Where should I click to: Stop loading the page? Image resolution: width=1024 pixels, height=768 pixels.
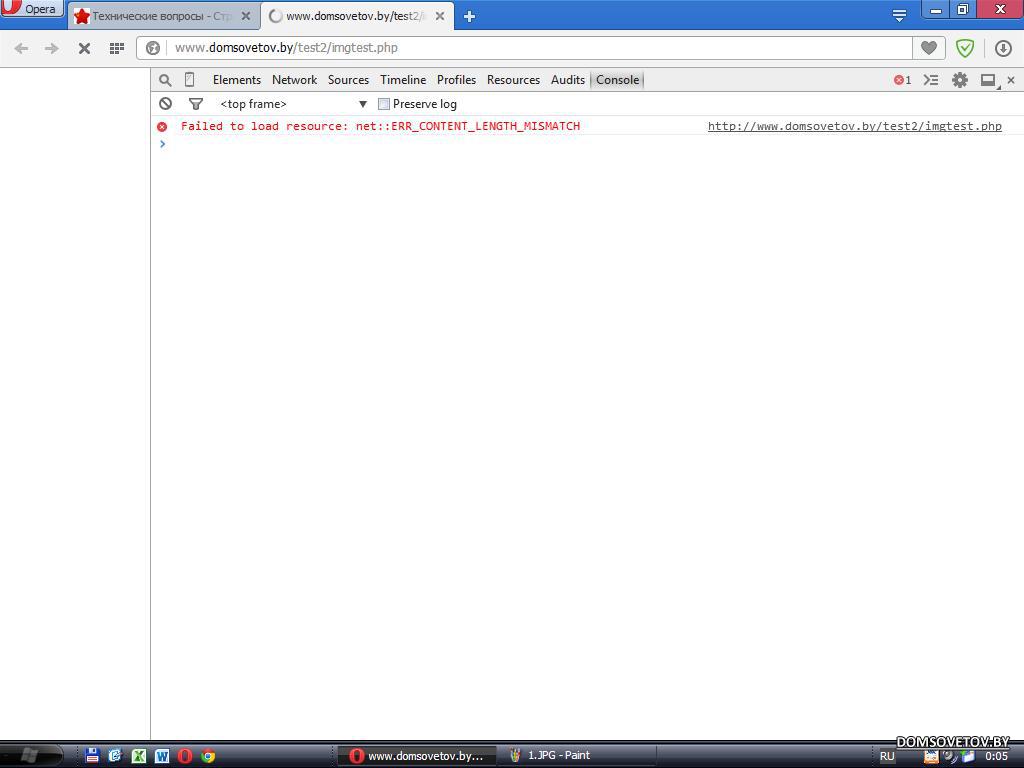click(x=84, y=48)
